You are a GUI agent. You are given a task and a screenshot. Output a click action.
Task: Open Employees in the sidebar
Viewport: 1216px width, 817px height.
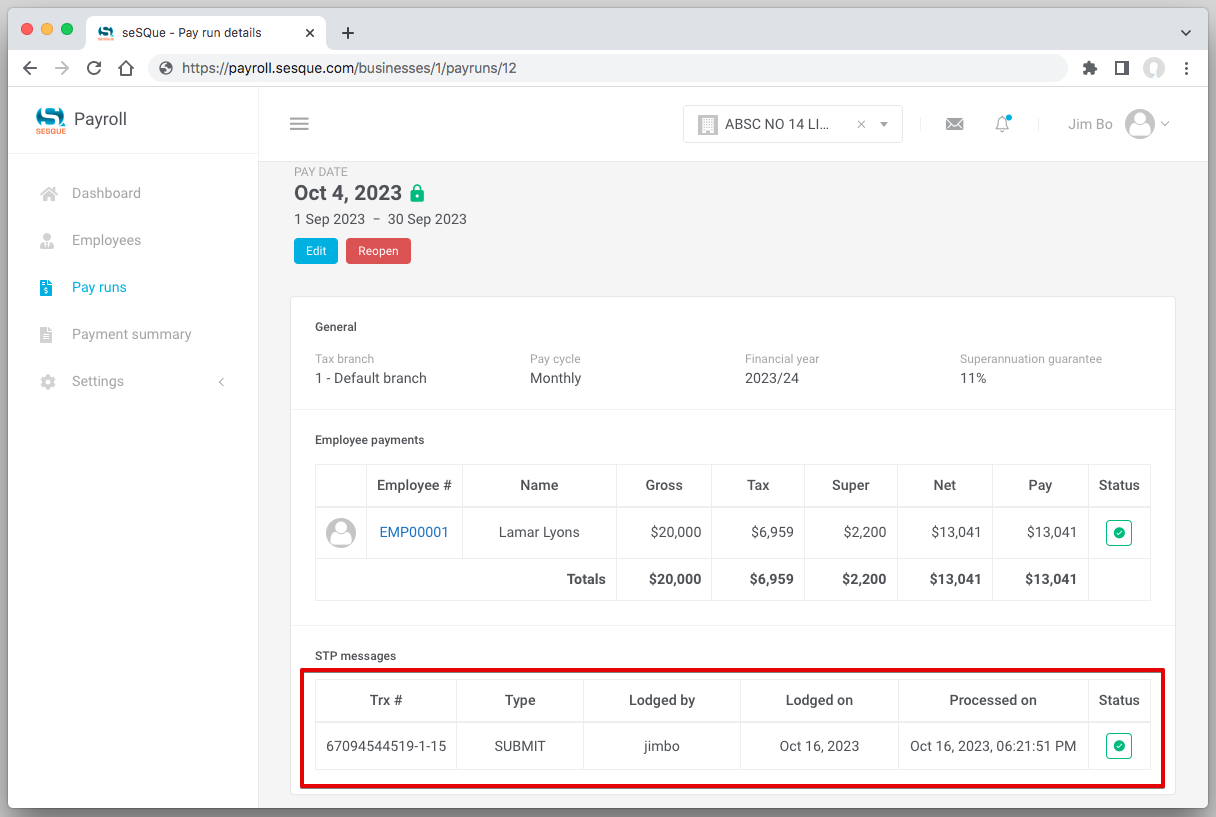tap(106, 240)
